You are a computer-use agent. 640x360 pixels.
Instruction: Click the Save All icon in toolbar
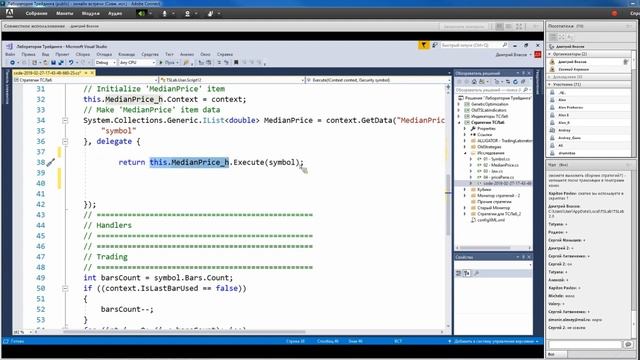click(x=61, y=62)
